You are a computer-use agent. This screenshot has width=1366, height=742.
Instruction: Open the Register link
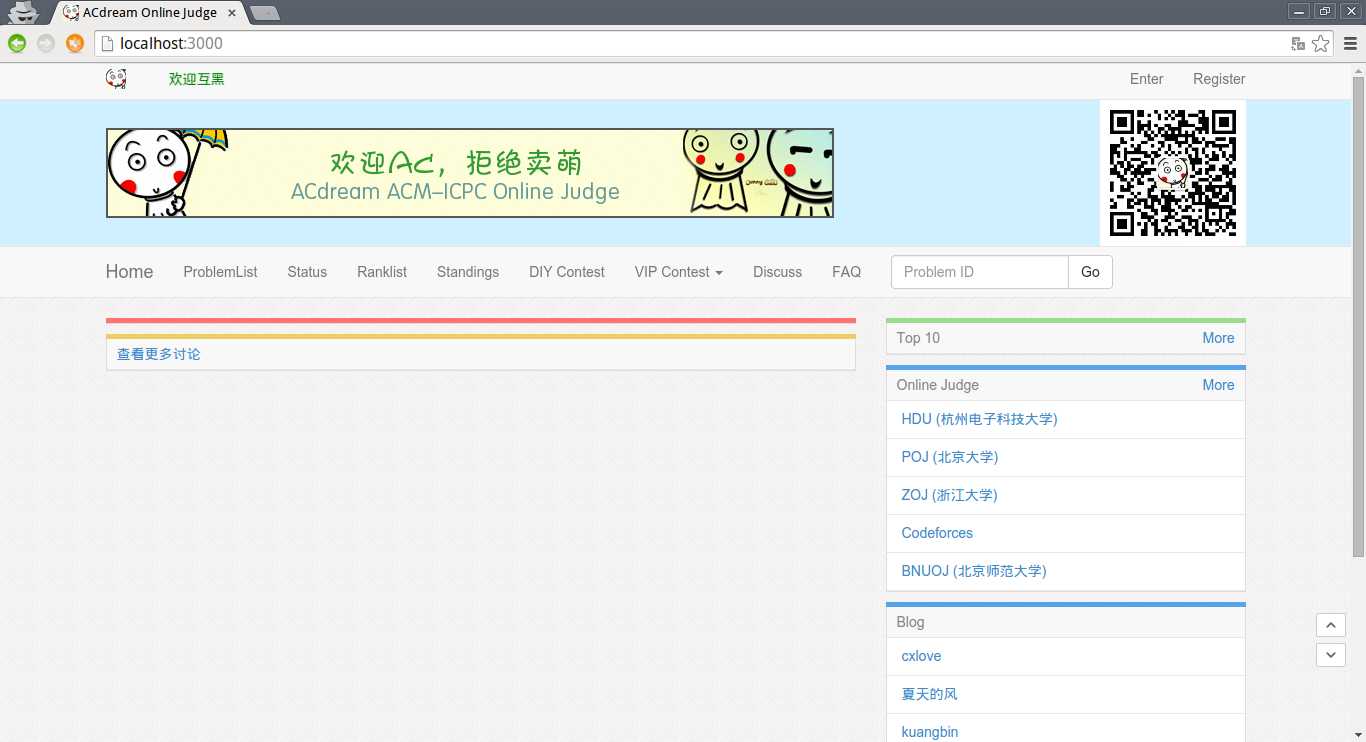[x=1219, y=79]
